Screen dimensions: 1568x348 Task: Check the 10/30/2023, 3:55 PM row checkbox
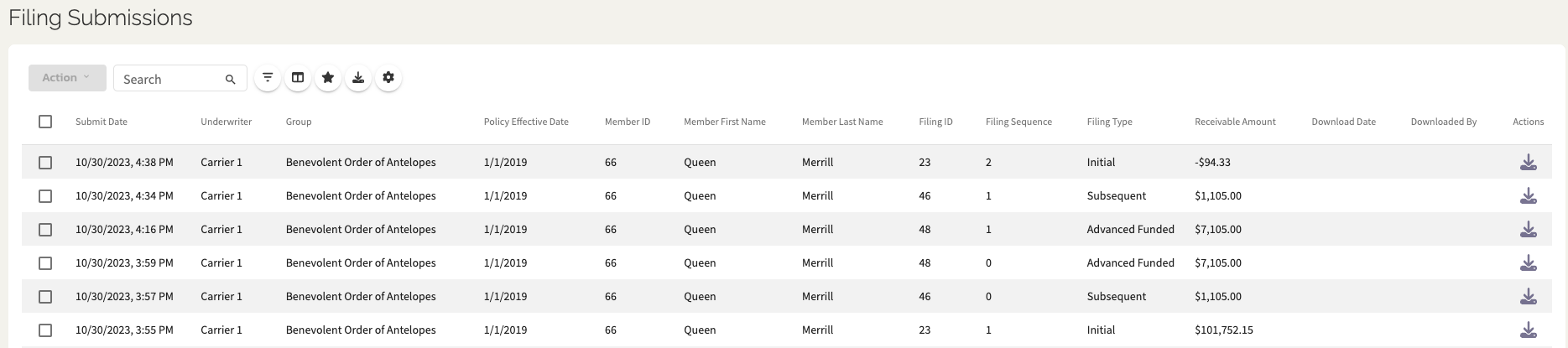(x=45, y=330)
